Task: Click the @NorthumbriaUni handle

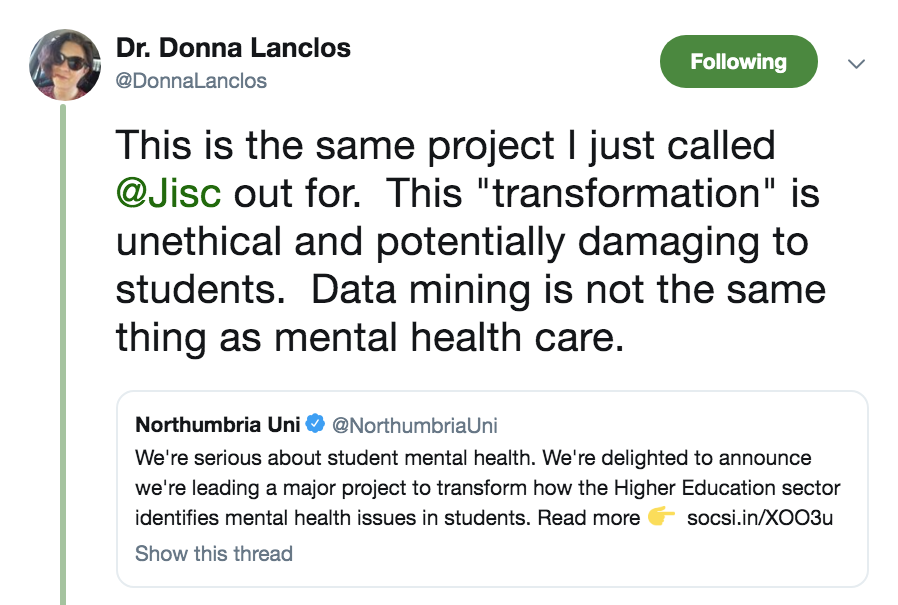Action: (414, 425)
